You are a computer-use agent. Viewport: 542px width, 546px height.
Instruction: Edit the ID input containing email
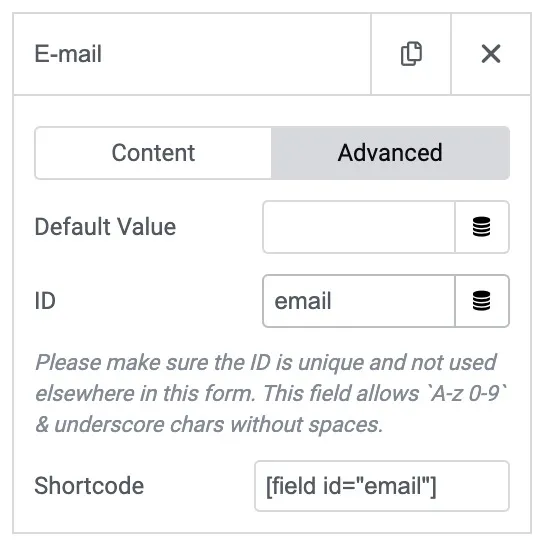pyautogui.click(x=359, y=301)
